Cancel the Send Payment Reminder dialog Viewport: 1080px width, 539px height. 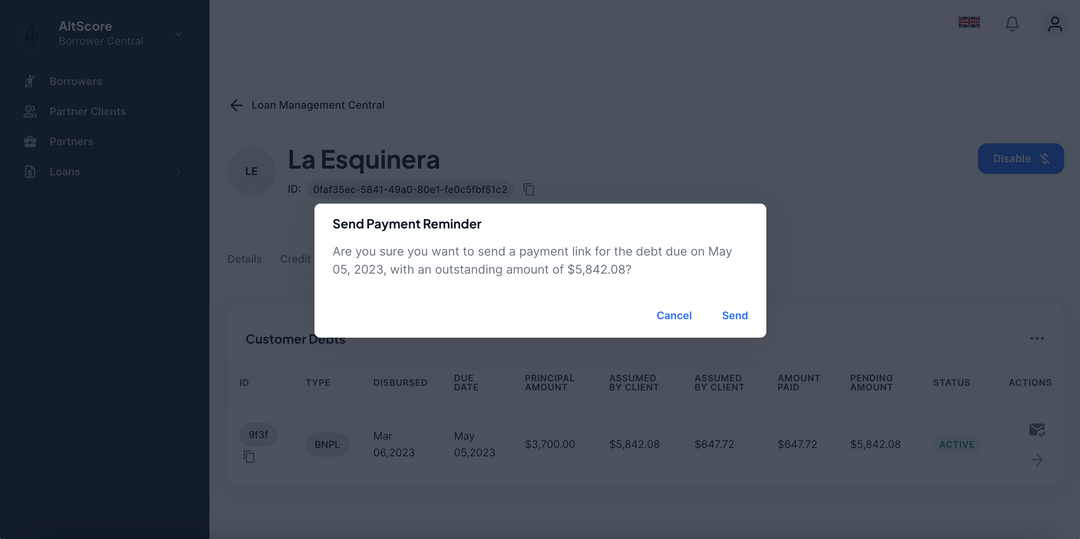point(674,315)
